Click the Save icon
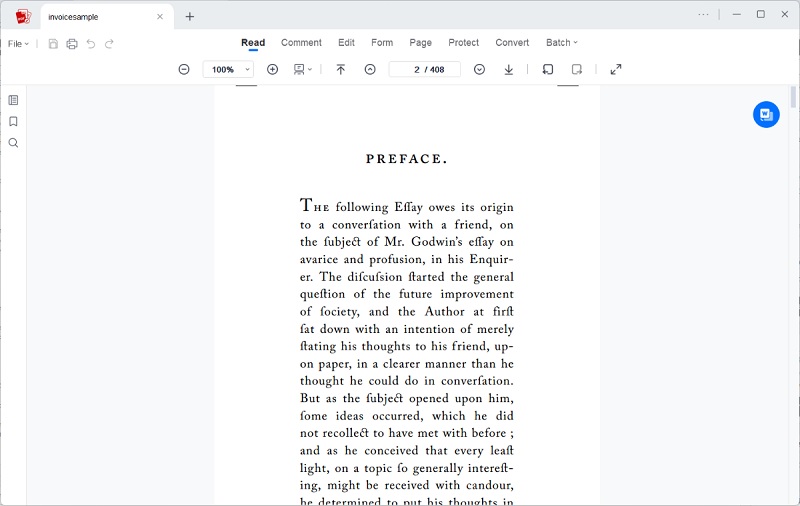Screen dimensions: 800x506 click(53, 44)
